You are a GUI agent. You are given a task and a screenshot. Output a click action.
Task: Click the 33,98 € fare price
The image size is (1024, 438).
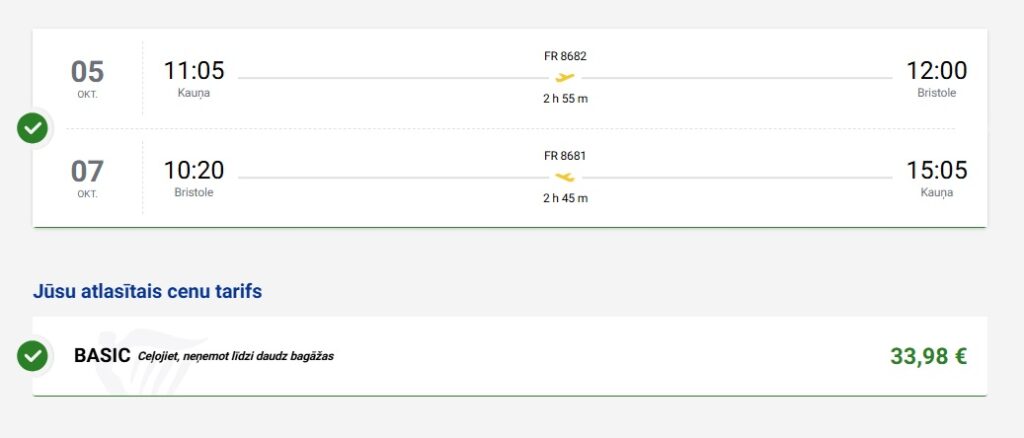click(928, 356)
